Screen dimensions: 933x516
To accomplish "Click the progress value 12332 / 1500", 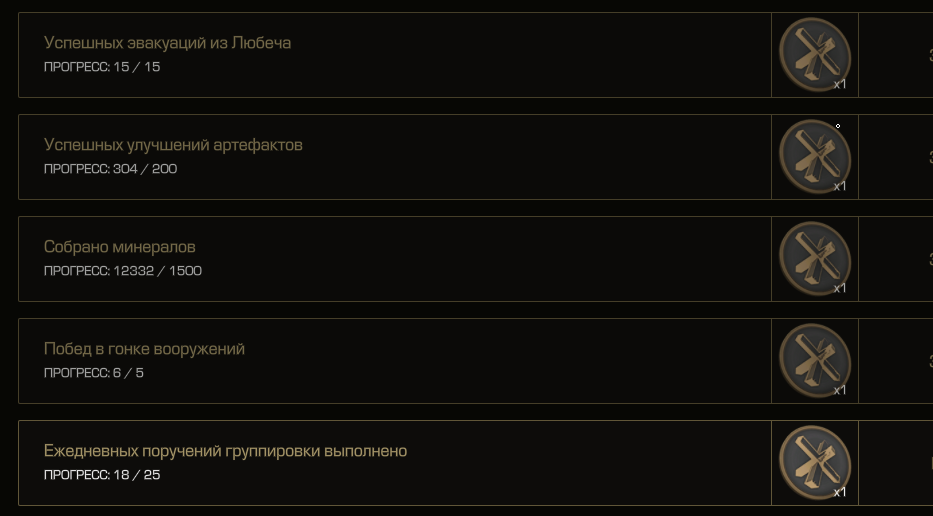I will pos(158,271).
